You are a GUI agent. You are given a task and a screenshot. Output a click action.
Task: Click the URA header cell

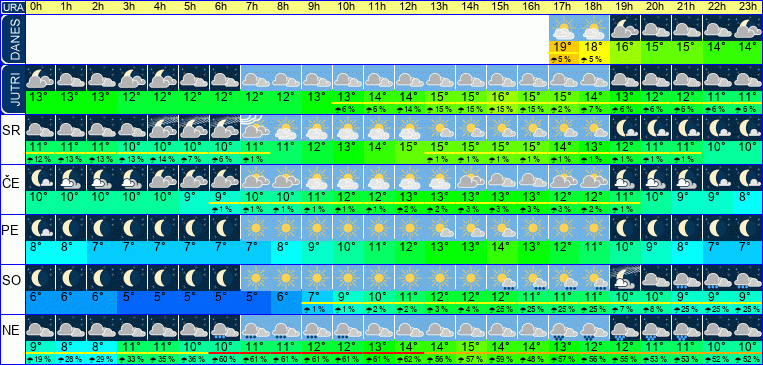(x=12, y=7)
